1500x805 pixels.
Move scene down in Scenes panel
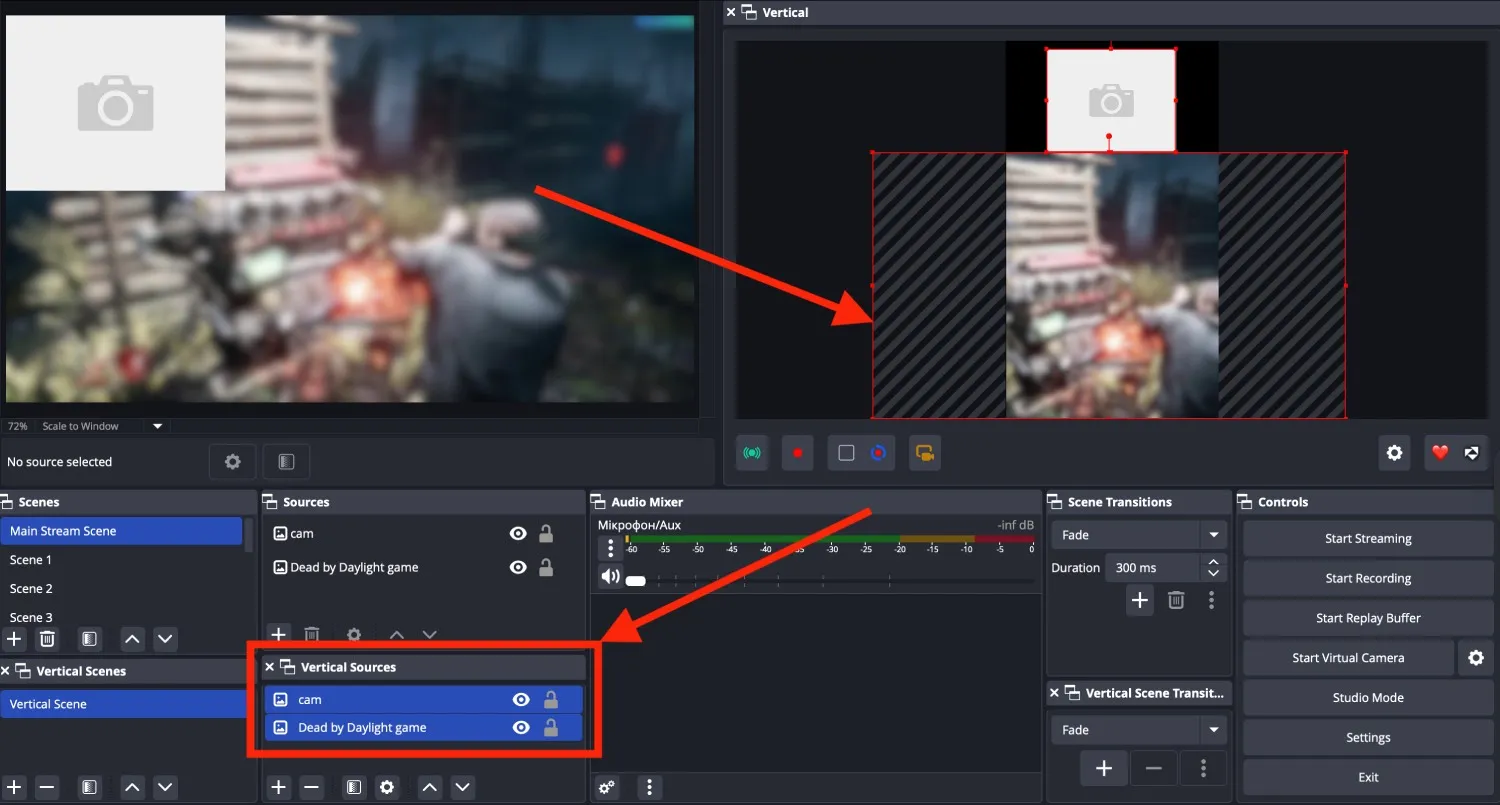[166, 638]
